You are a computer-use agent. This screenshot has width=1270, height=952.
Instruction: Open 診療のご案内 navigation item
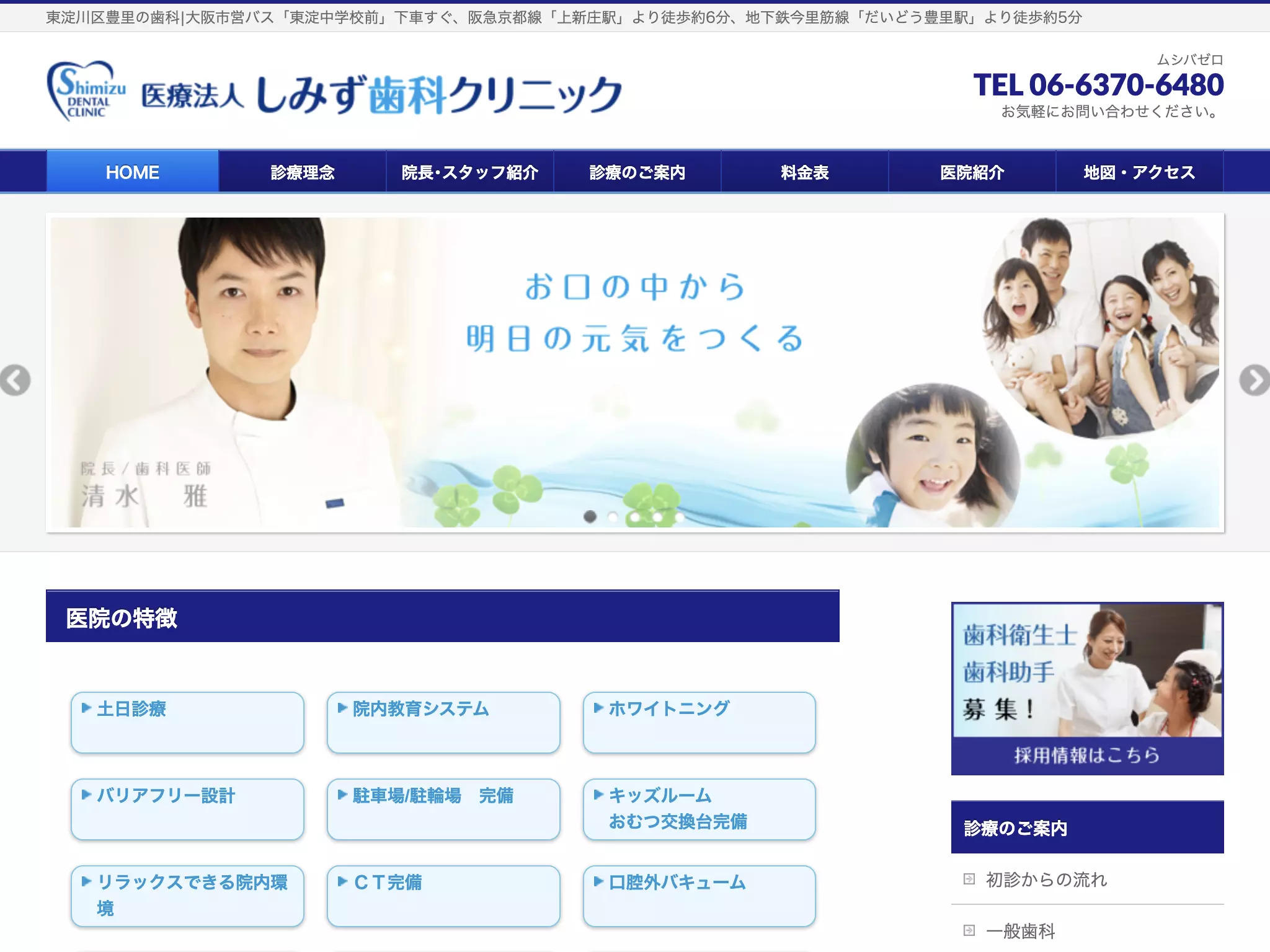point(637,172)
